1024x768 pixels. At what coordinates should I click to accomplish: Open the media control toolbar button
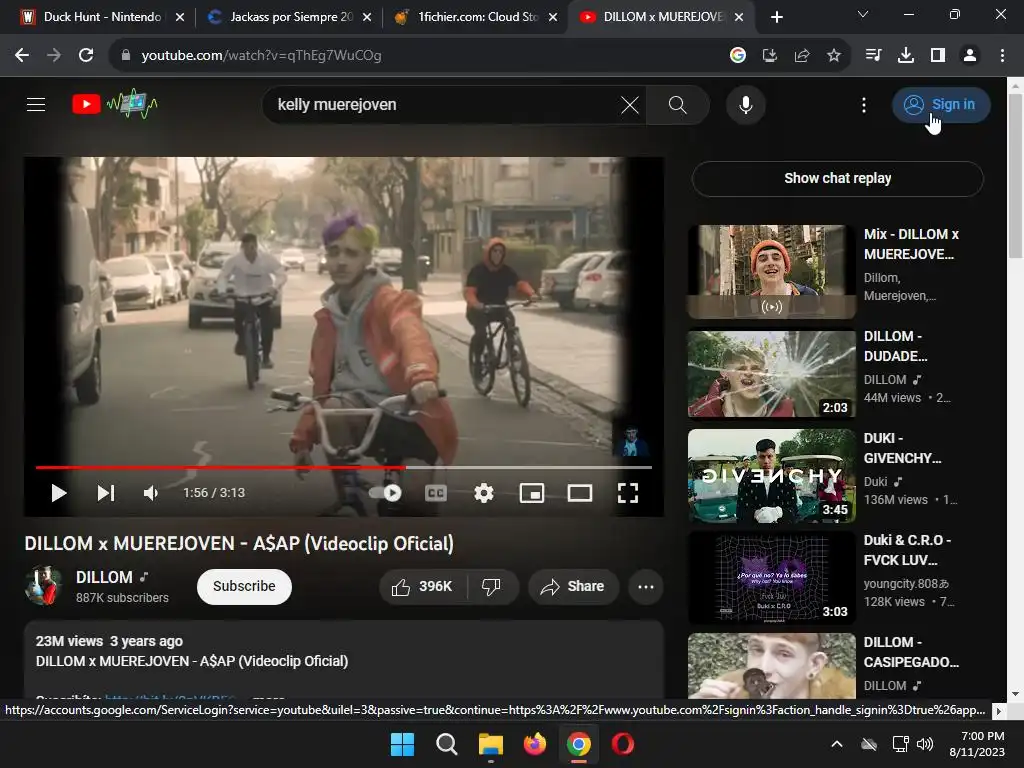pos(873,56)
